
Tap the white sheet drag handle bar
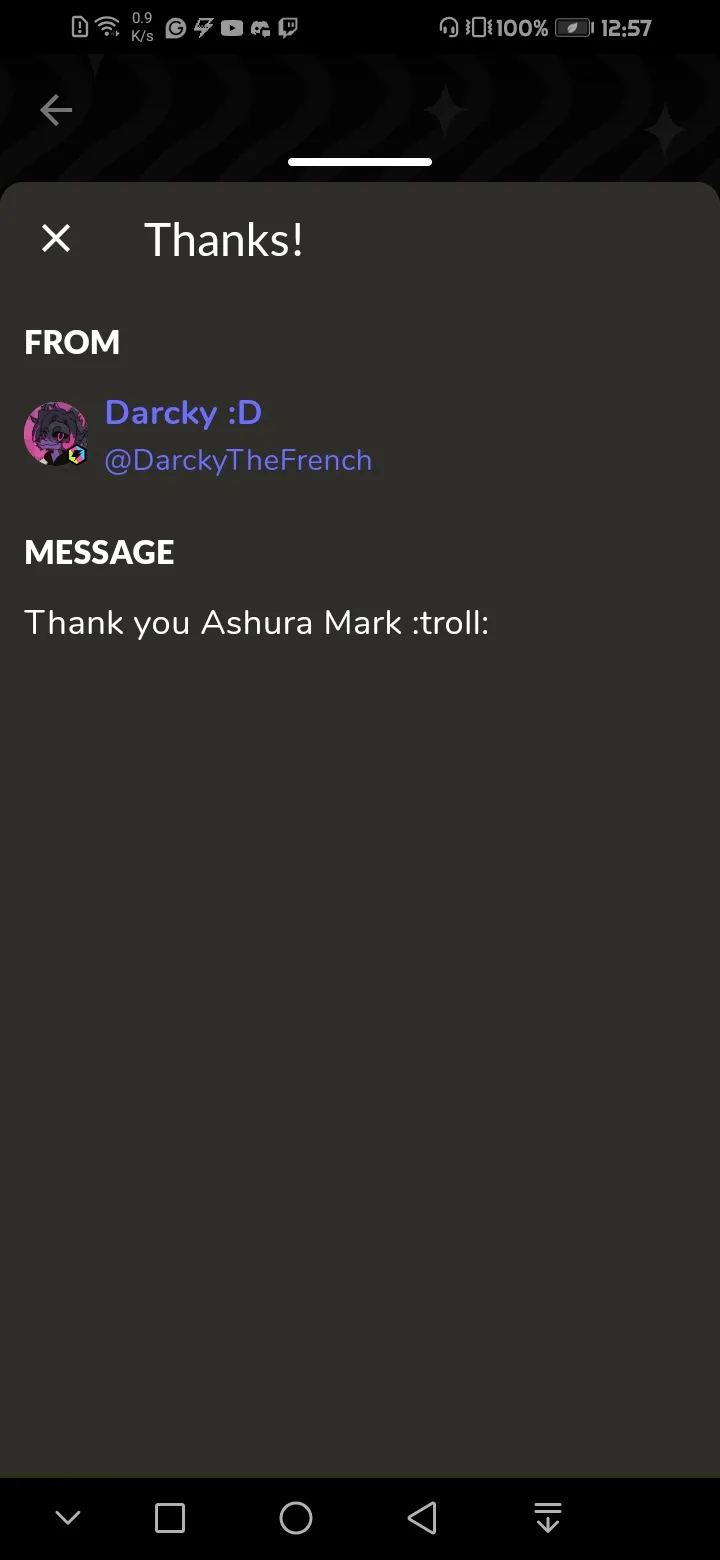360,162
